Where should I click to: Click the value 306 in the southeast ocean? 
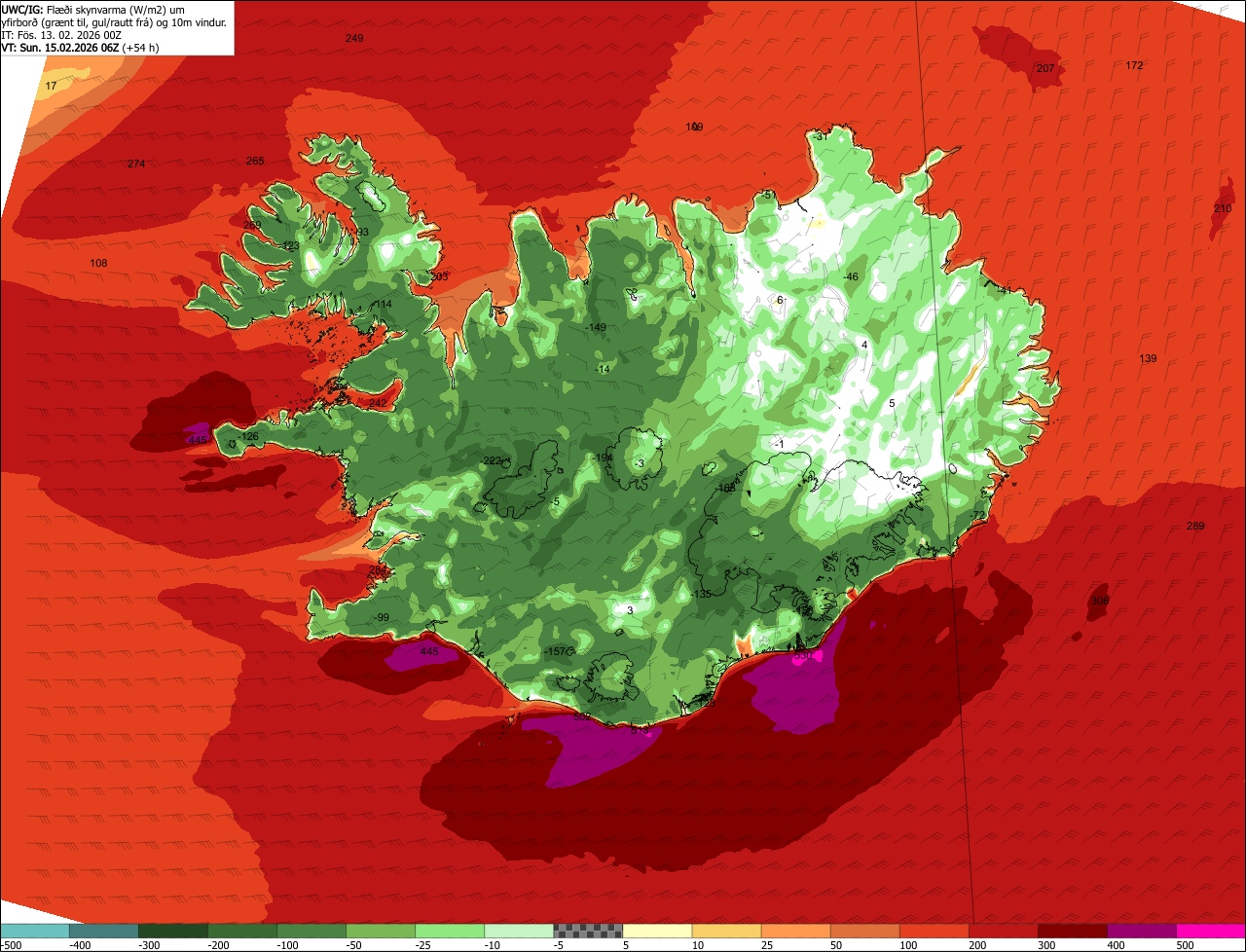click(1099, 601)
